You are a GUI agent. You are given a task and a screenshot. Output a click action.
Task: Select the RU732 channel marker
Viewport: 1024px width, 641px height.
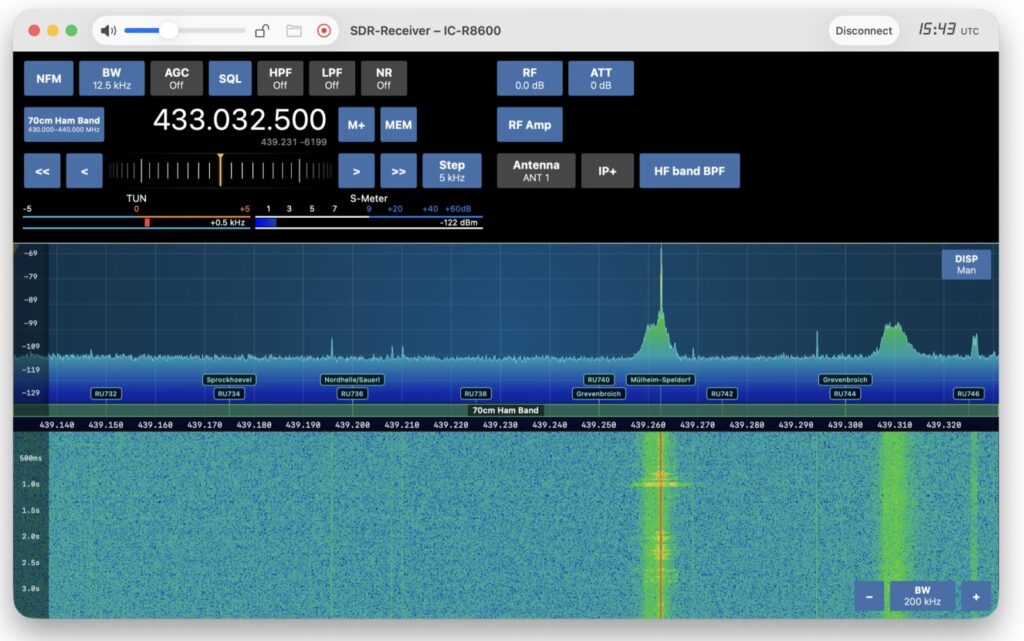(x=106, y=394)
